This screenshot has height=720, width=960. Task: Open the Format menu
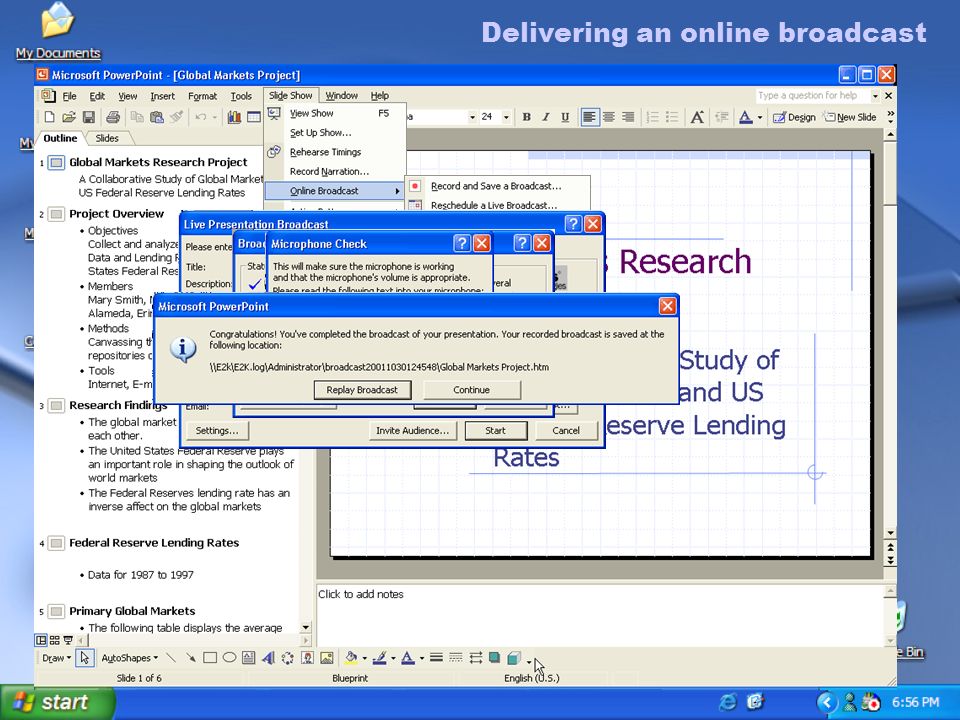[x=202, y=96]
